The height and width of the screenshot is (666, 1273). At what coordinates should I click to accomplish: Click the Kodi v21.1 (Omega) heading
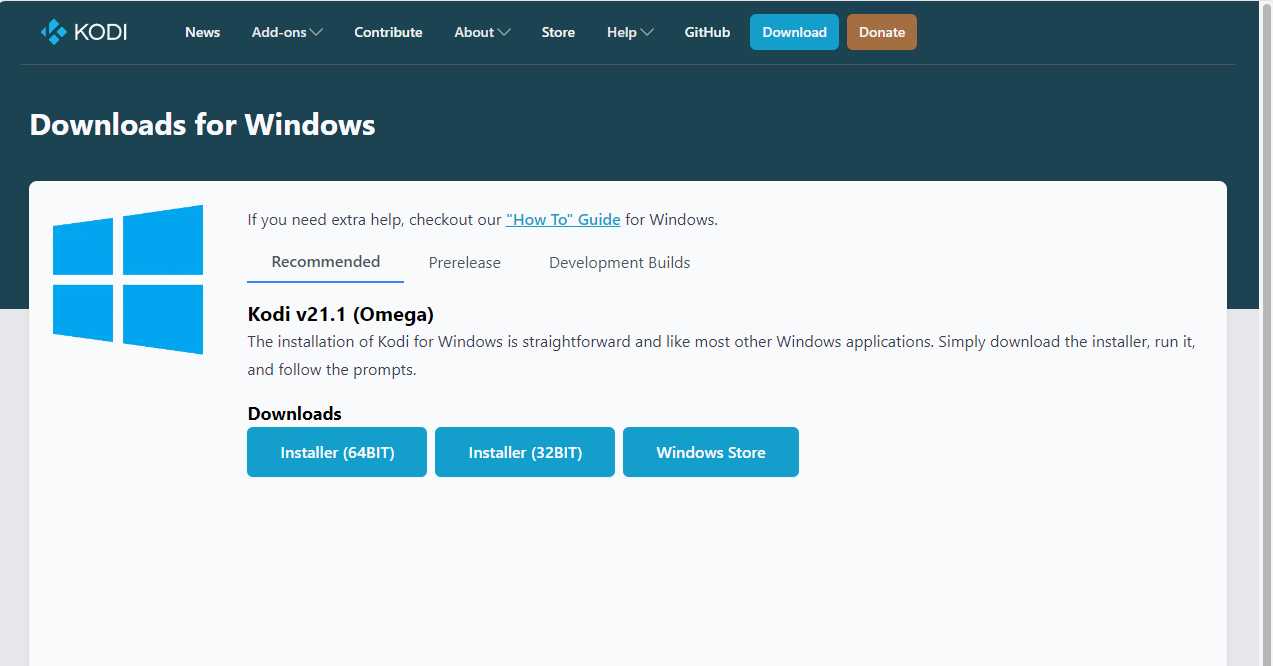[341, 314]
